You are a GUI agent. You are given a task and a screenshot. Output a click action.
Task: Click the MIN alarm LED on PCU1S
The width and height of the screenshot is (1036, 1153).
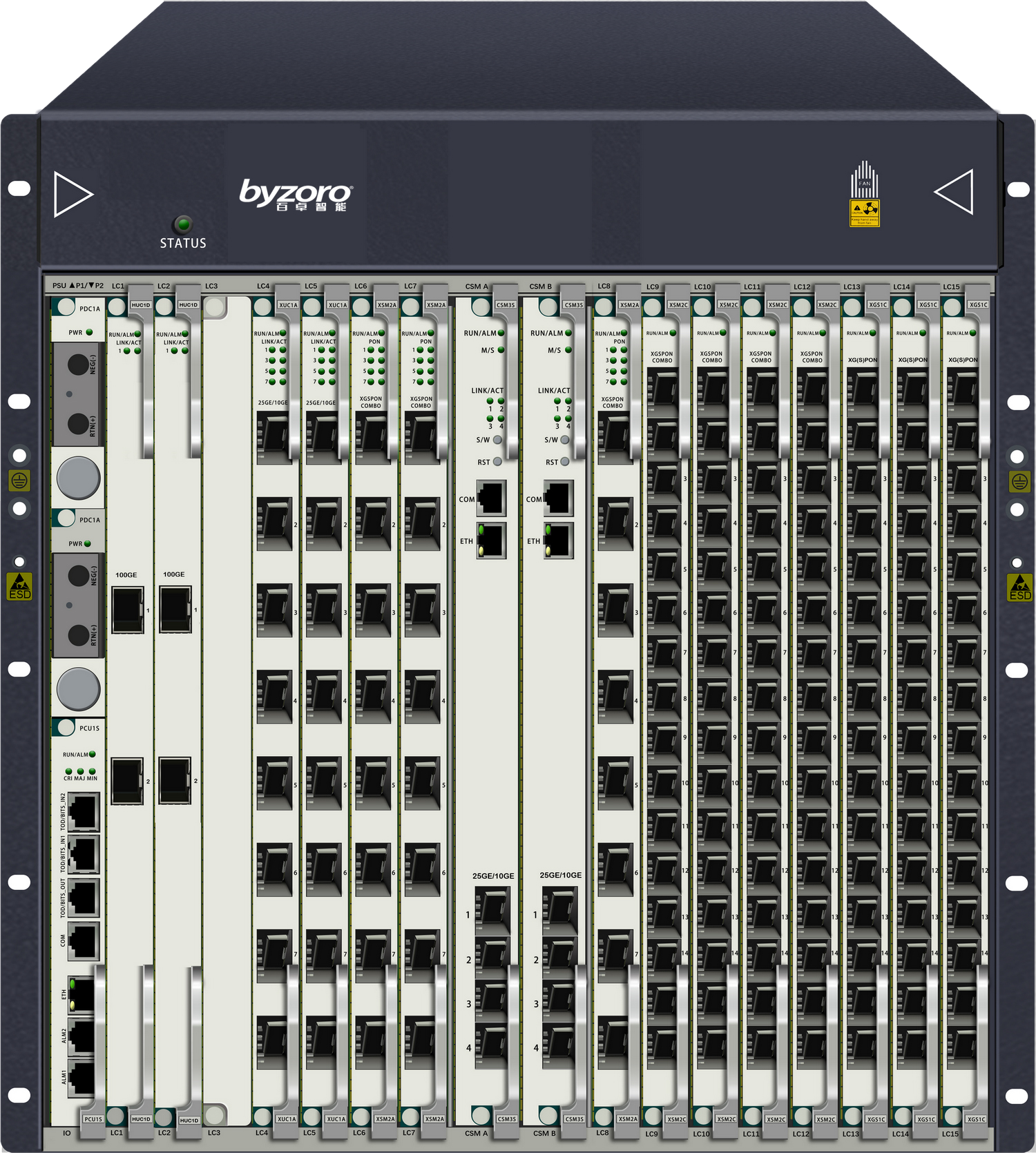(x=93, y=771)
